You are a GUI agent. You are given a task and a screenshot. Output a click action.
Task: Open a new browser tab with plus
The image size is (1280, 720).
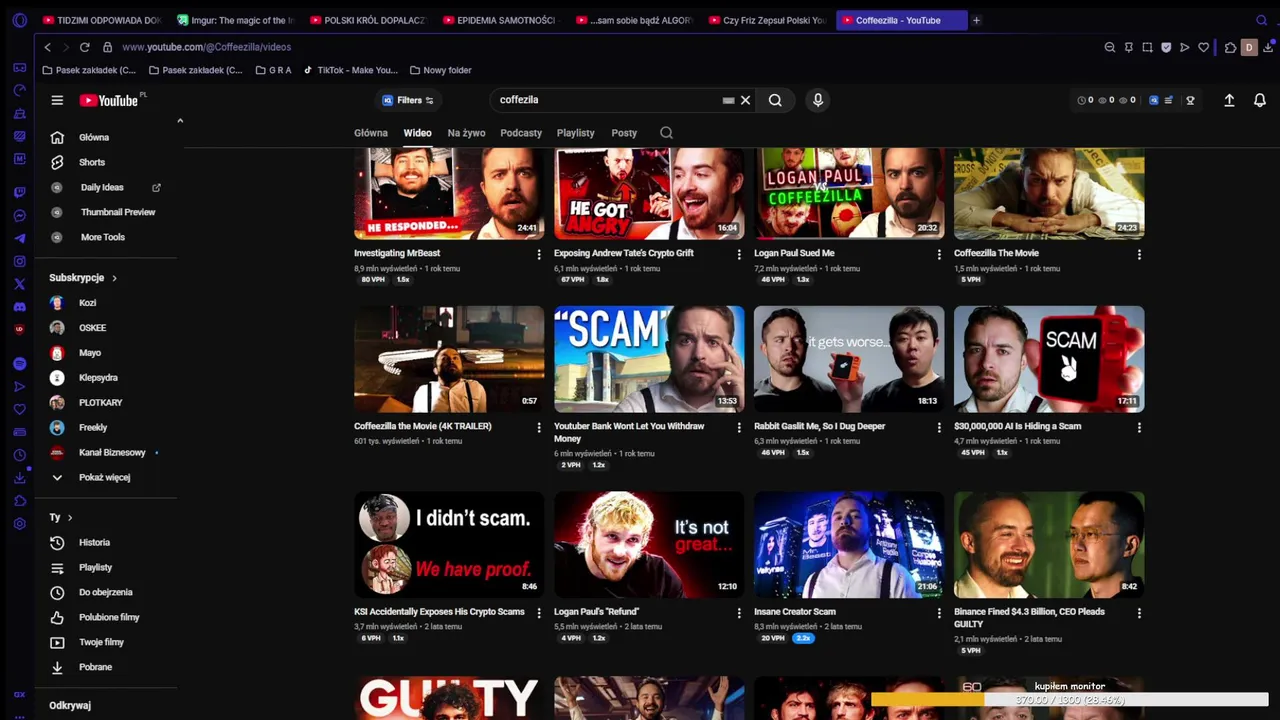pyautogui.click(x=976, y=20)
